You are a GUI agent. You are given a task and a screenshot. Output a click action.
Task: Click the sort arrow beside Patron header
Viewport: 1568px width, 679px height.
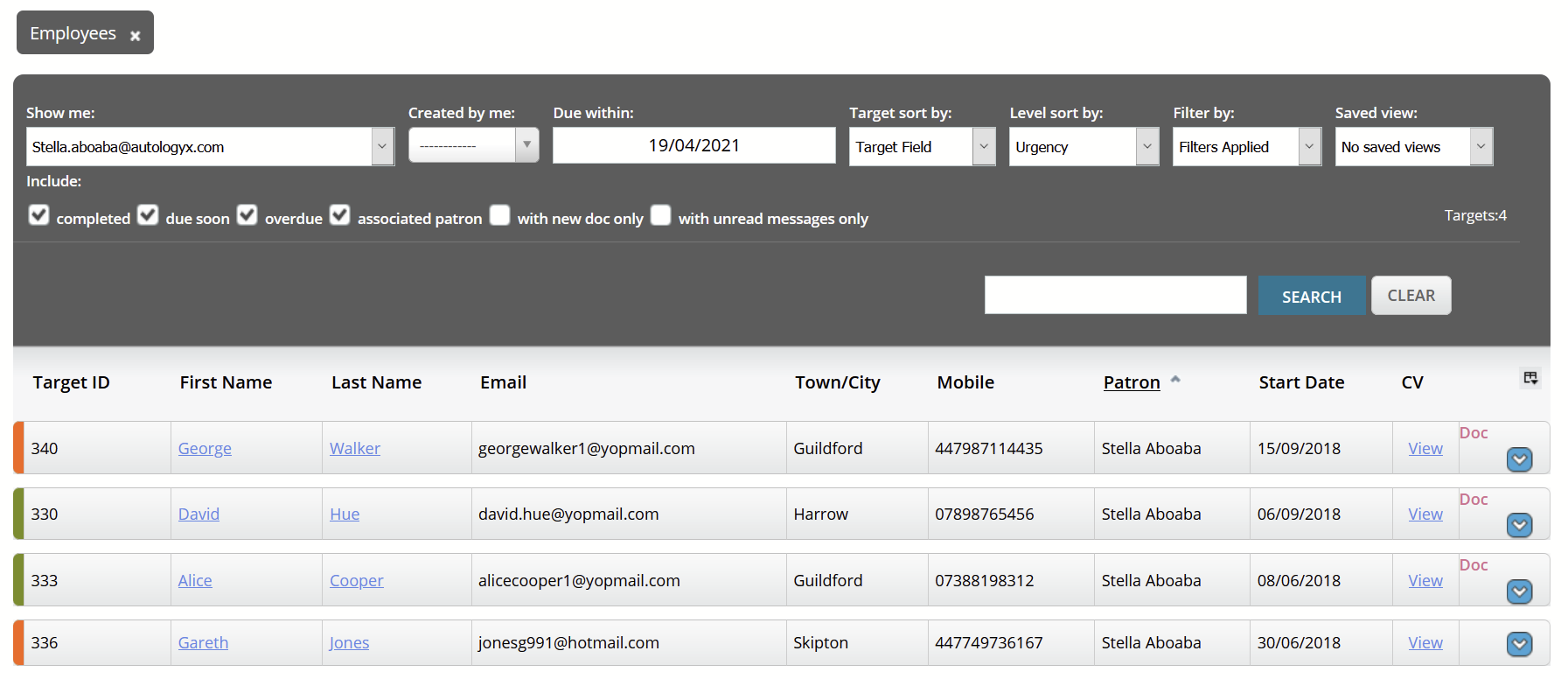tap(1175, 379)
